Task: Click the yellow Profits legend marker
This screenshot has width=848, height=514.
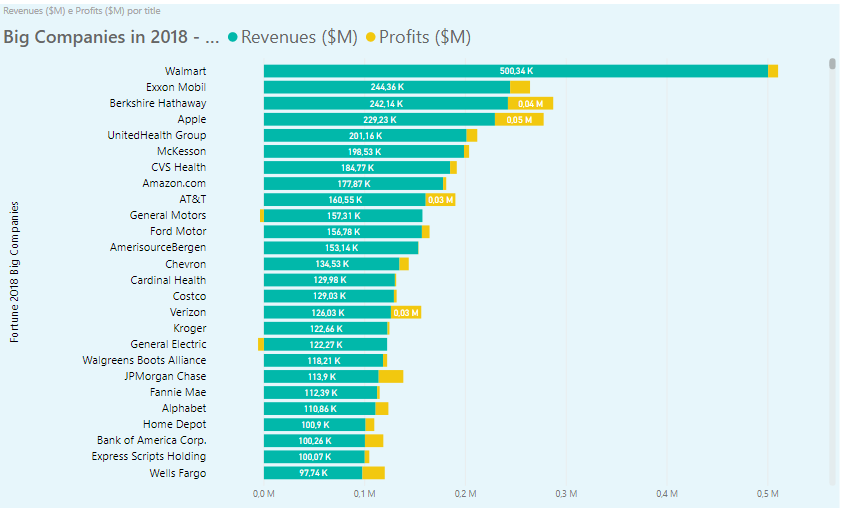Action: (x=370, y=37)
